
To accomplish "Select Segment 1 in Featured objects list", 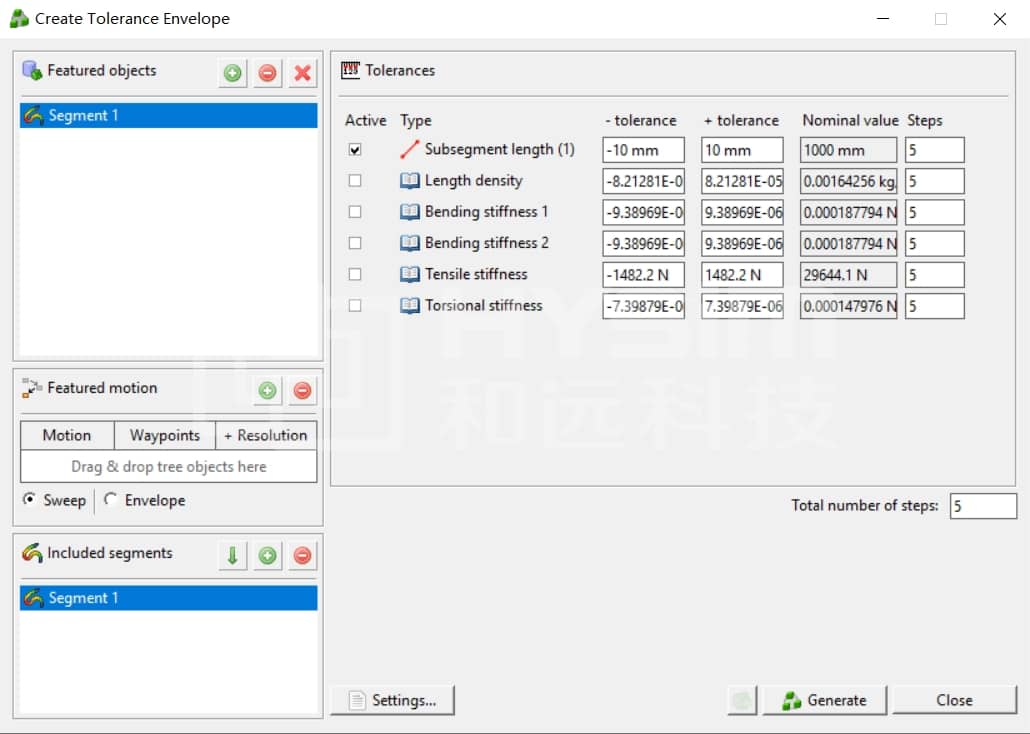I will coord(168,116).
